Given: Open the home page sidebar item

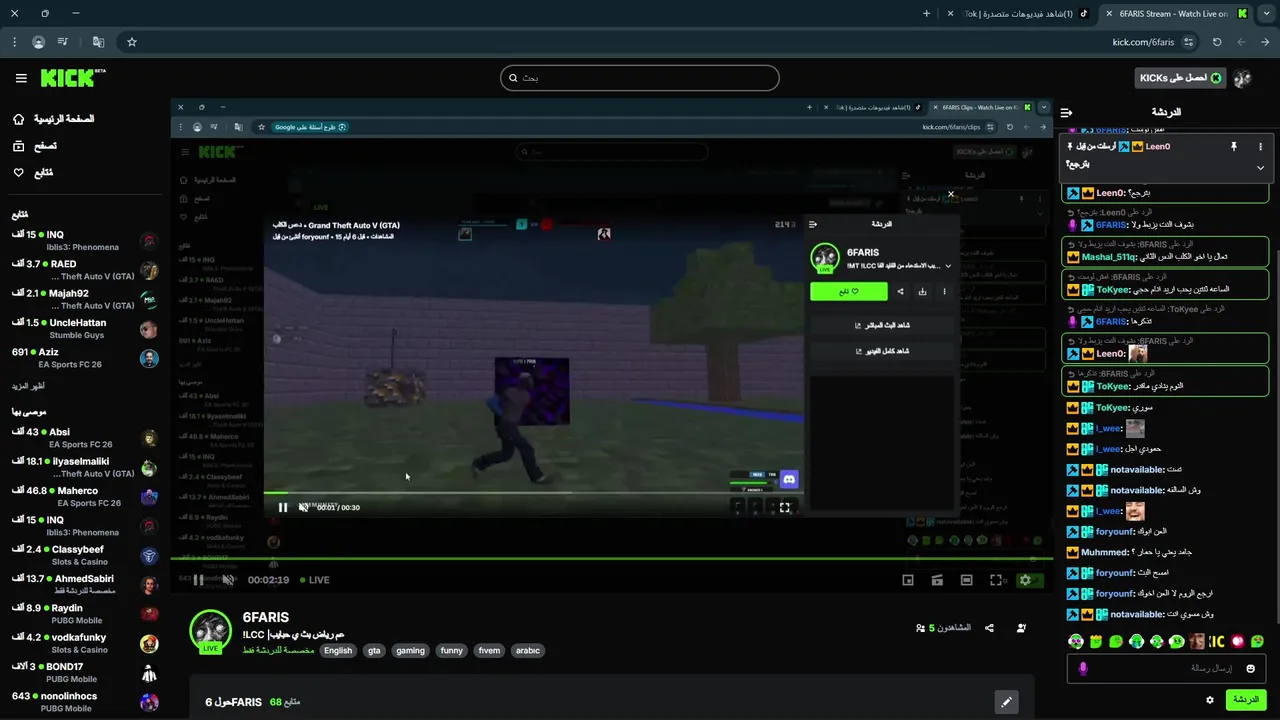Looking at the screenshot, I should pyautogui.click(x=53, y=119).
